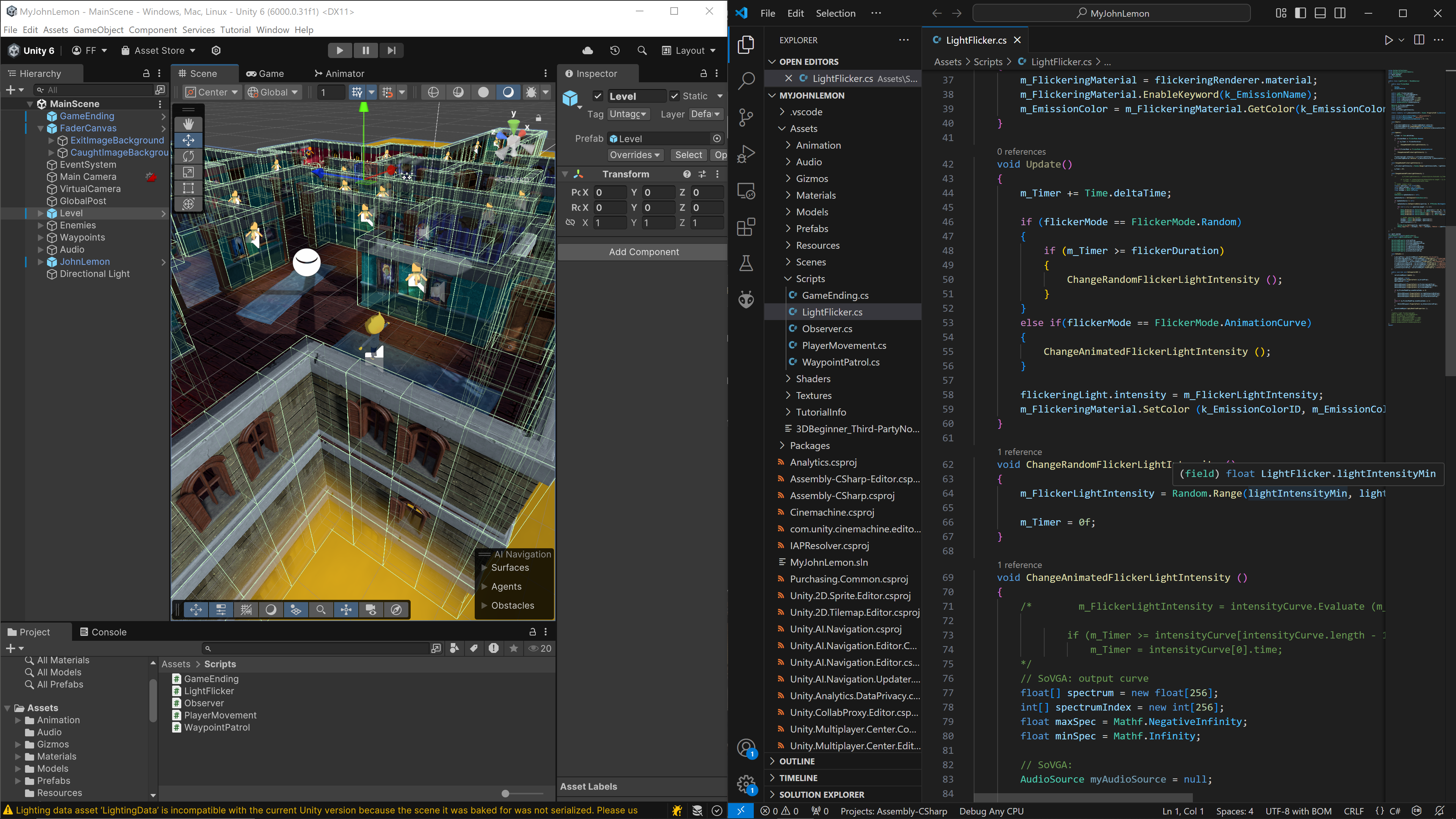Viewport: 1456px width, 819px height.
Task: Open VS Code Run and Debug icon
Action: pyautogui.click(x=746, y=154)
